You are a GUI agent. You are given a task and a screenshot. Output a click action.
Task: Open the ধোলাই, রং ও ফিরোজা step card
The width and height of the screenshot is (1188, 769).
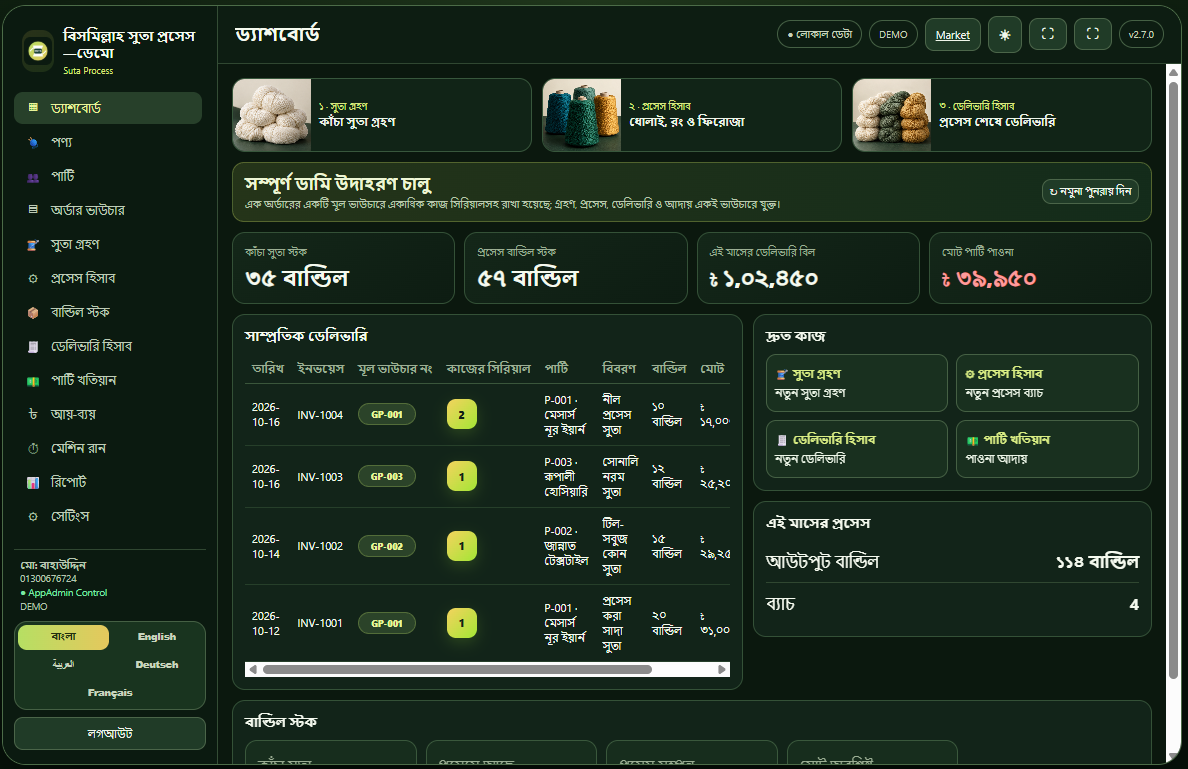692,115
